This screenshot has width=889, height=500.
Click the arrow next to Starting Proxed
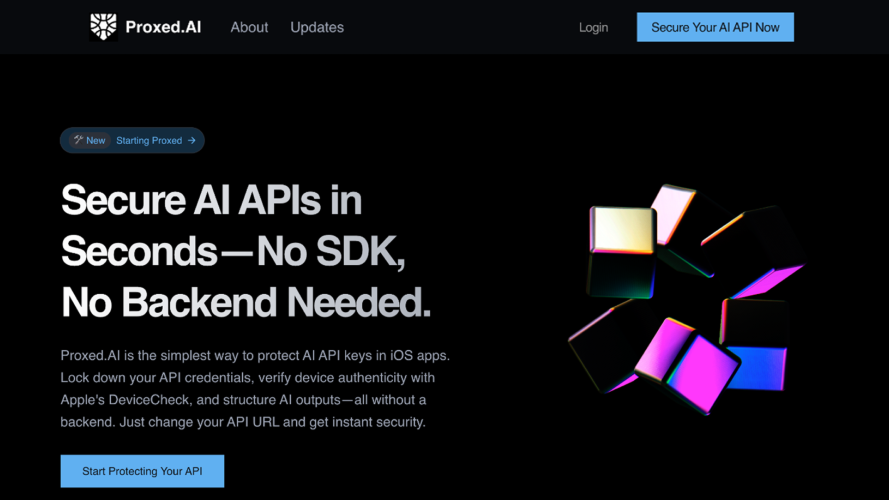[x=192, y=141]
